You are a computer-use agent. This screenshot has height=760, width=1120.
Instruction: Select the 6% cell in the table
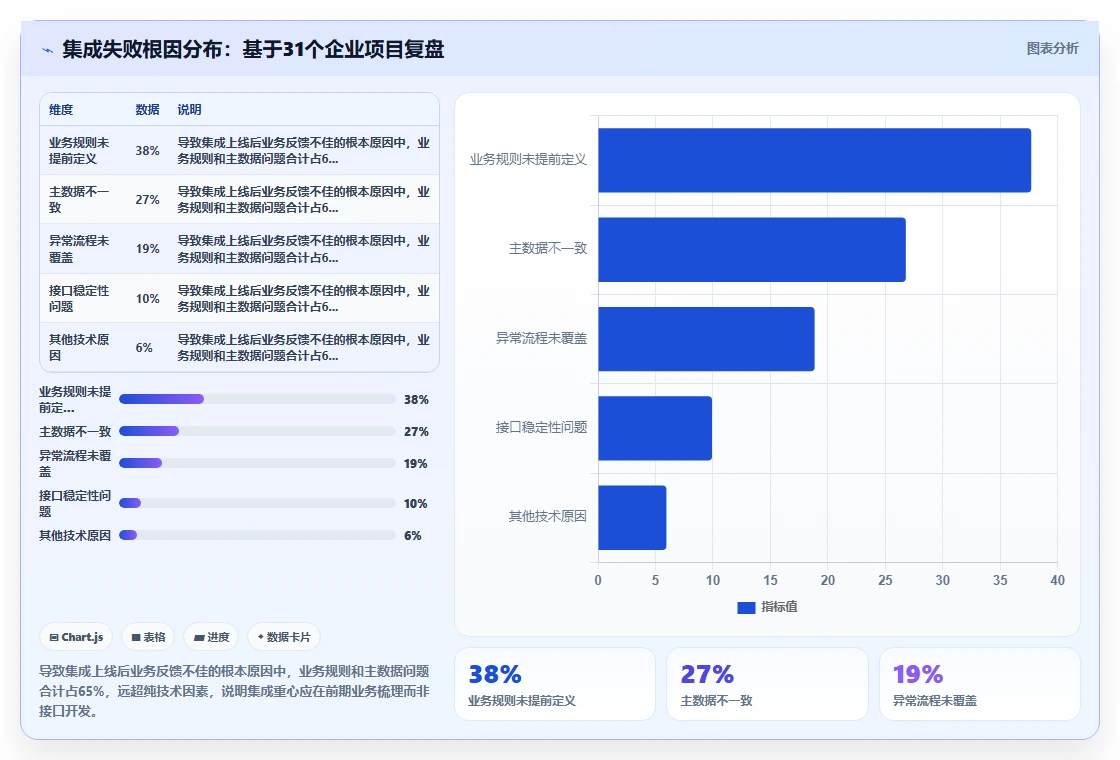(144, 348)
